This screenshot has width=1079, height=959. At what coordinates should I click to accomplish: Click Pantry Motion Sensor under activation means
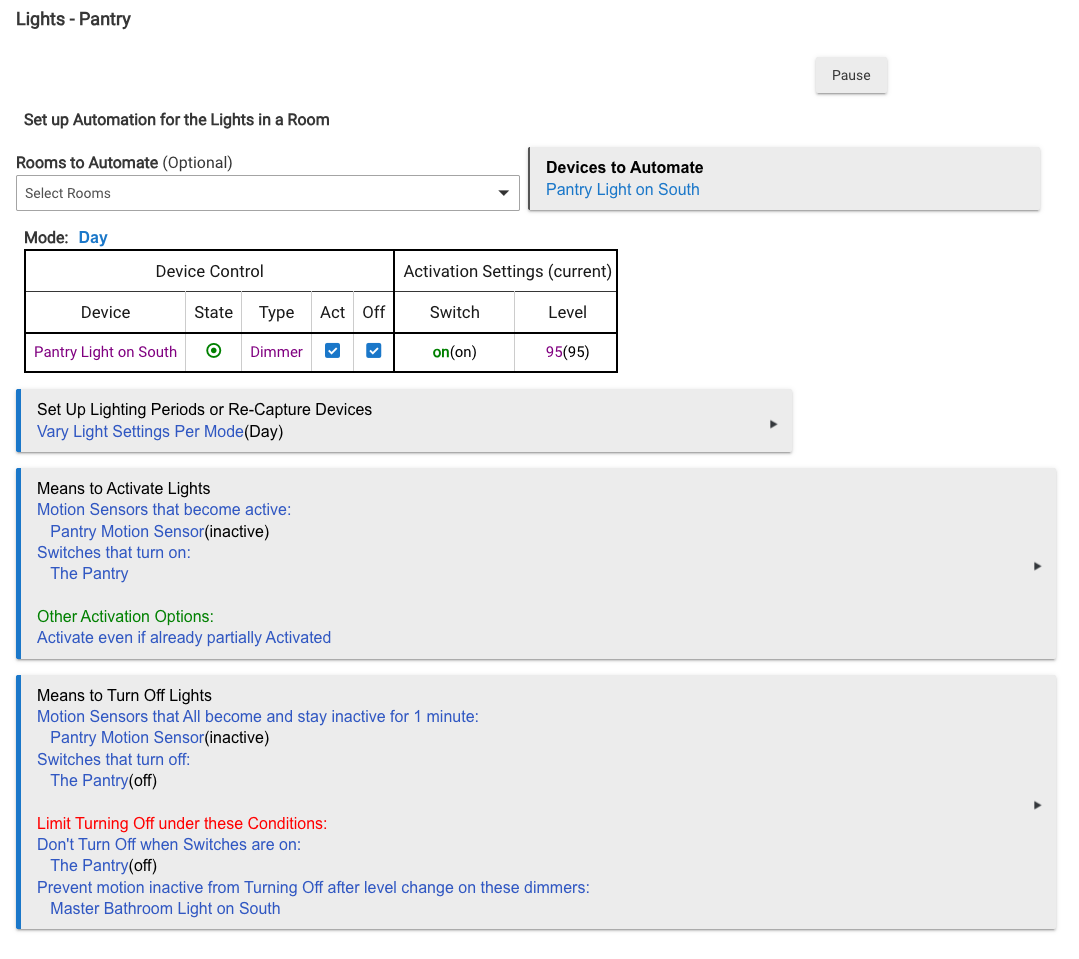(127, 532)
